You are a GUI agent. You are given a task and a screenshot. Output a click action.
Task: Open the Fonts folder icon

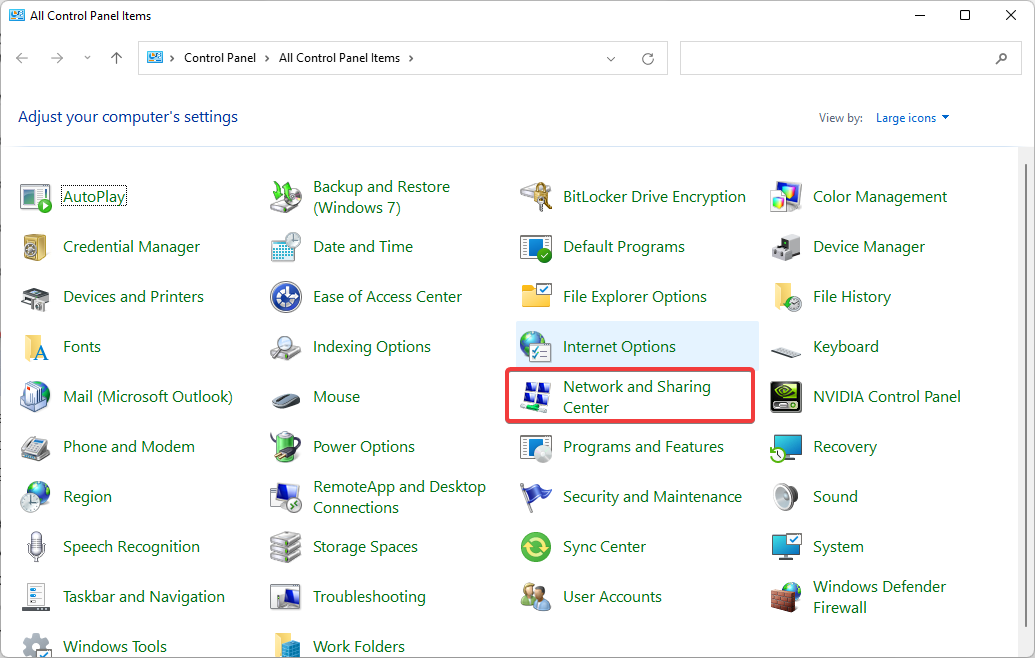tap(36, 347)
